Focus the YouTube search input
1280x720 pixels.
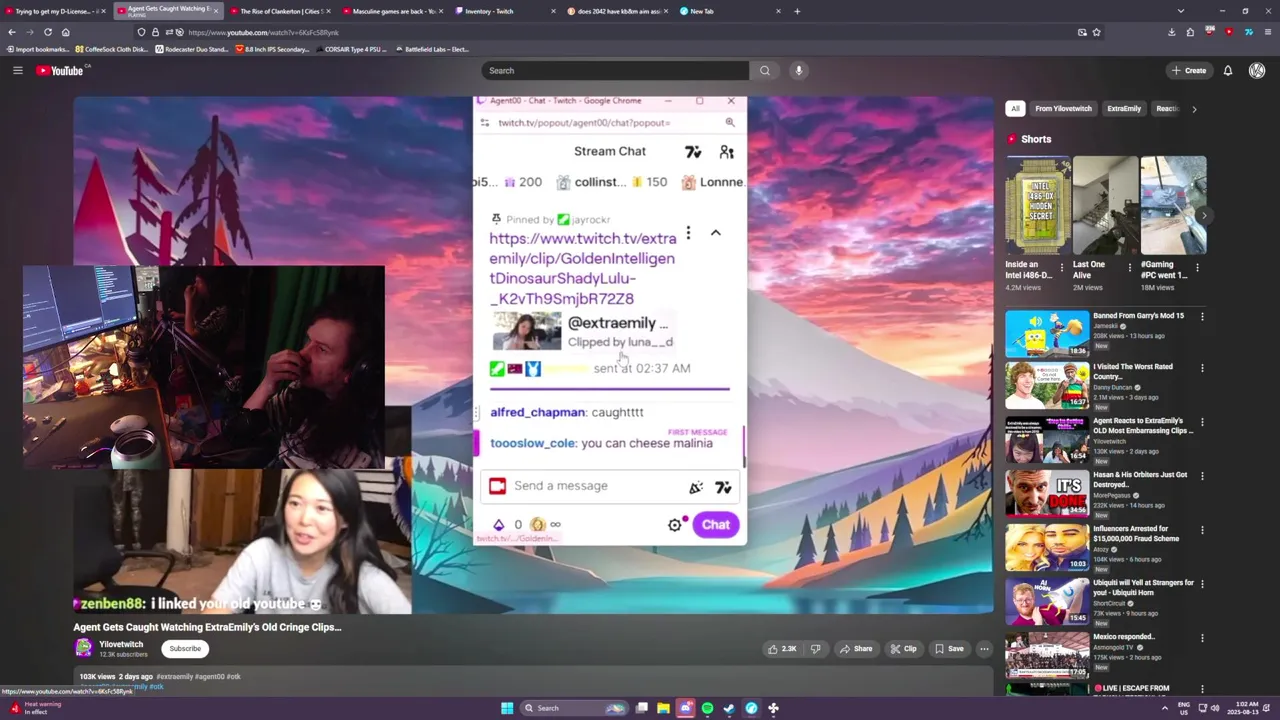(x=615, y=70)
